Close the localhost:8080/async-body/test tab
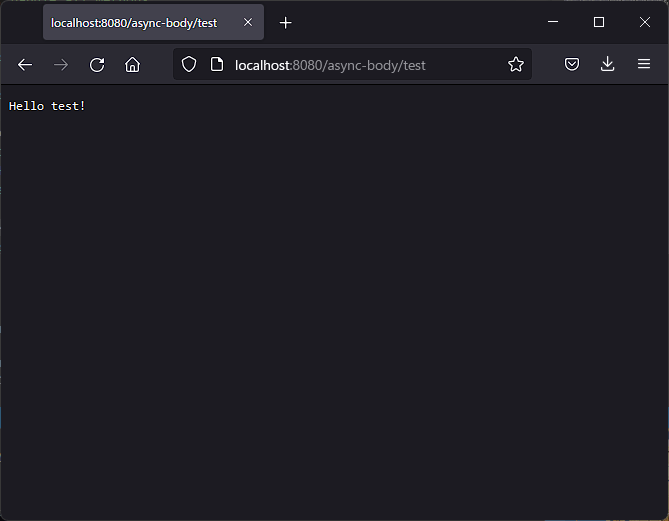 click(x=248, y=22)
